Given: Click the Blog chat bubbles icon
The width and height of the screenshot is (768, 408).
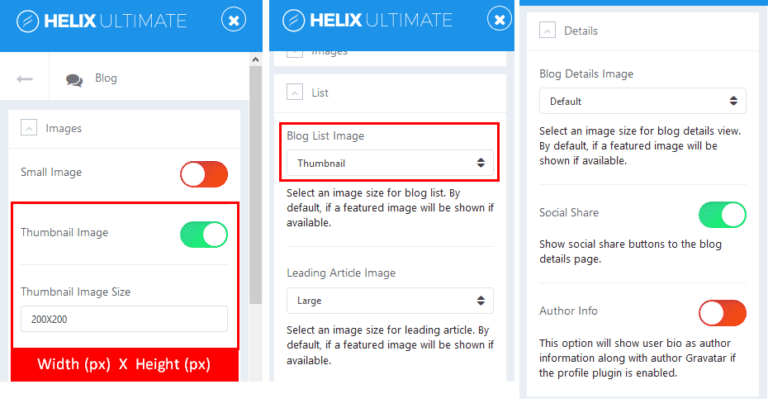Looking at the screenshot, I should point(74,79).
